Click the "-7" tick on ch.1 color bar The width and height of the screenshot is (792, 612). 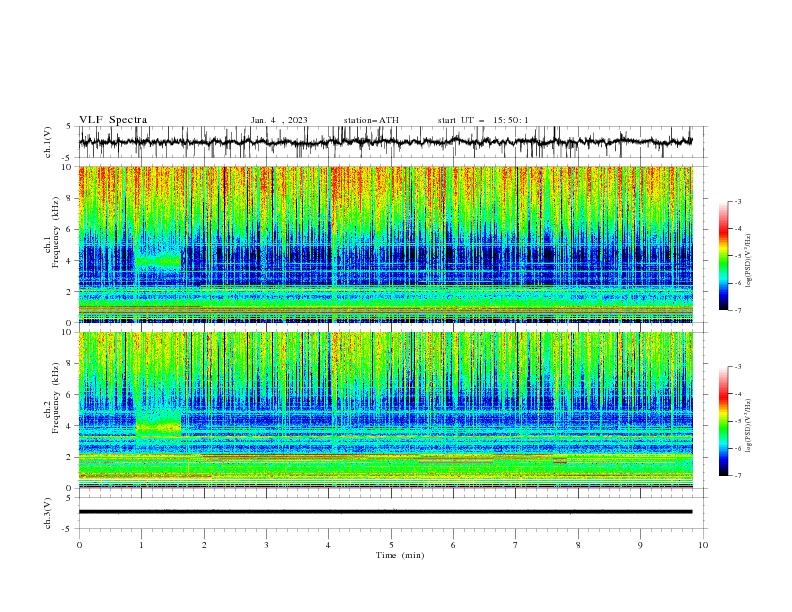(738, 310)
